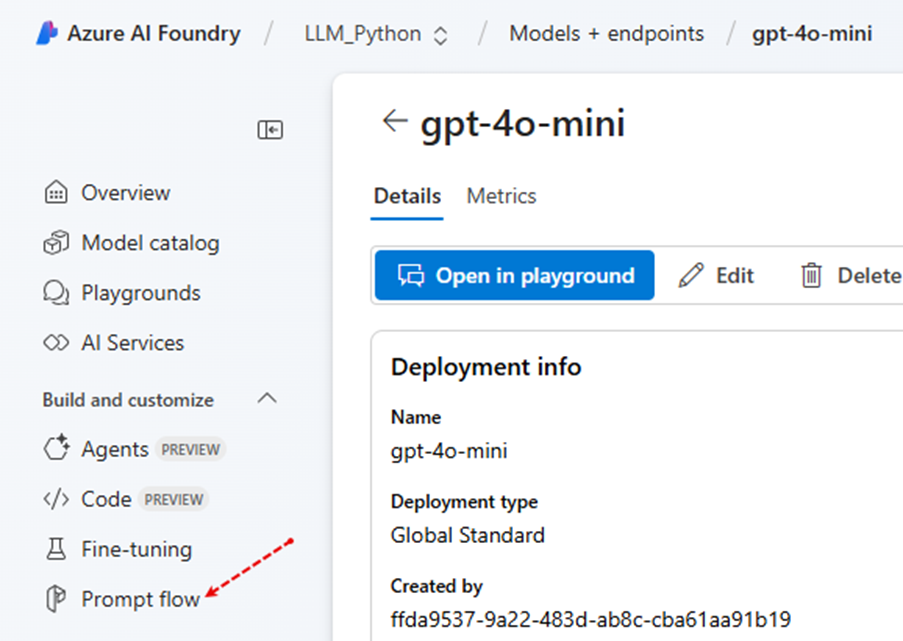Click the PREVIEW badge next to Code
Viewport: 903px width, 641px height.
click(173, 499)
